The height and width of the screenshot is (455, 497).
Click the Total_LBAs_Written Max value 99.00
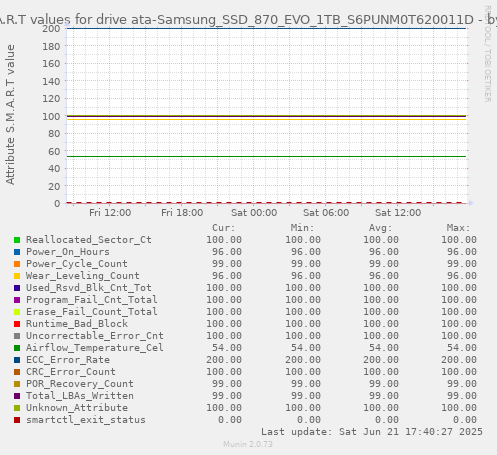click(462, 396)
